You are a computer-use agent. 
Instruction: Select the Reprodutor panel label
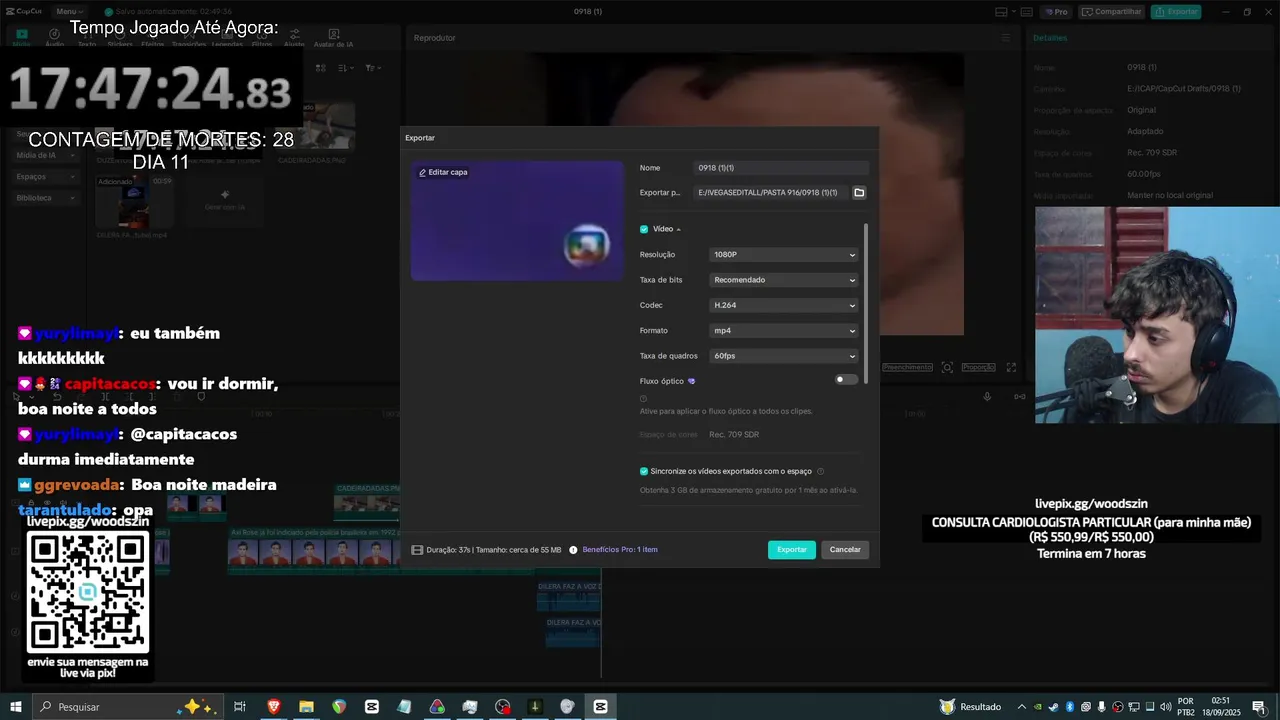pyautogui.click(x=434, y=38)
